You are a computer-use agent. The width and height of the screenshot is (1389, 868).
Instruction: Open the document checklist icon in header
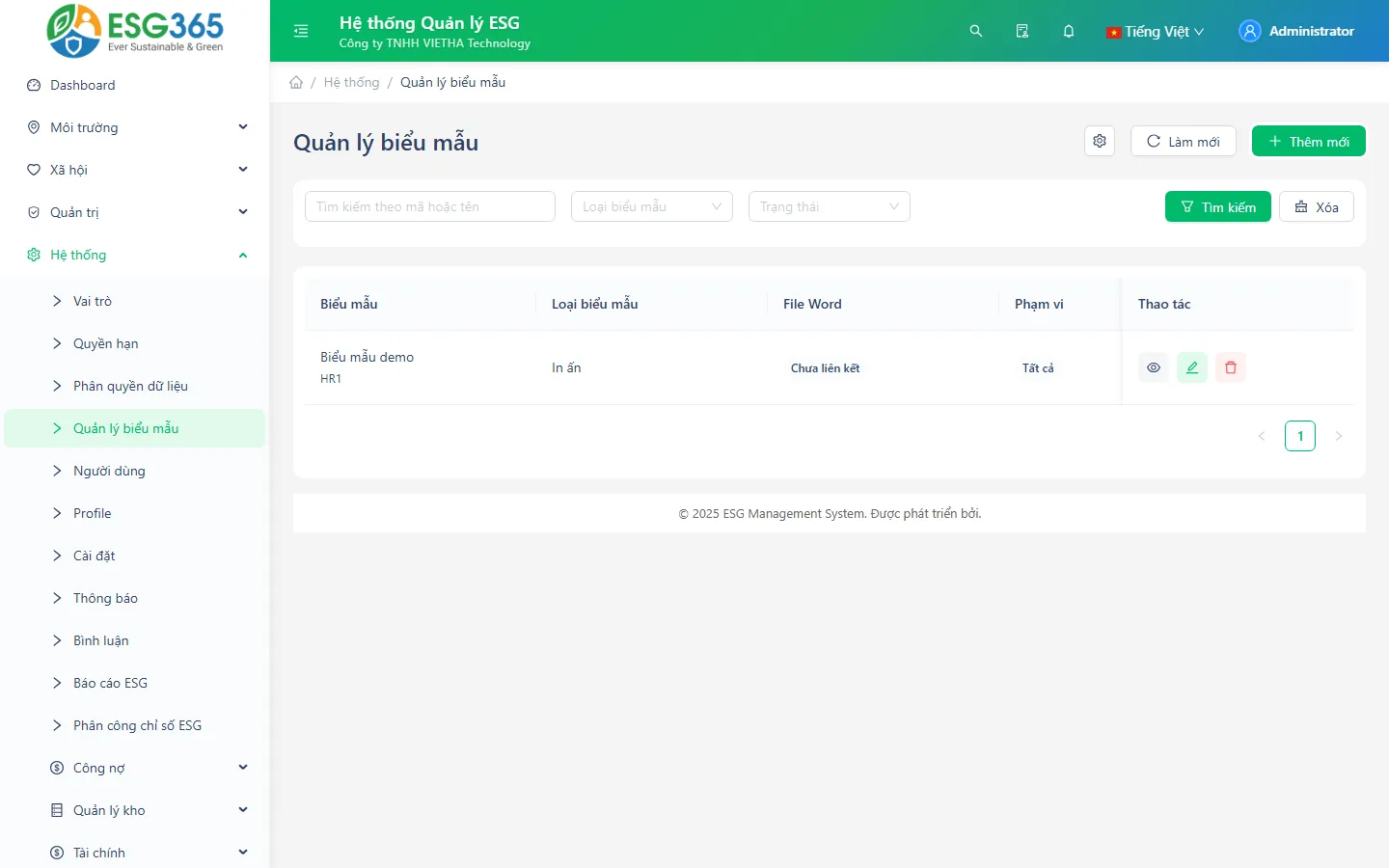click(x=1022, y=31)
